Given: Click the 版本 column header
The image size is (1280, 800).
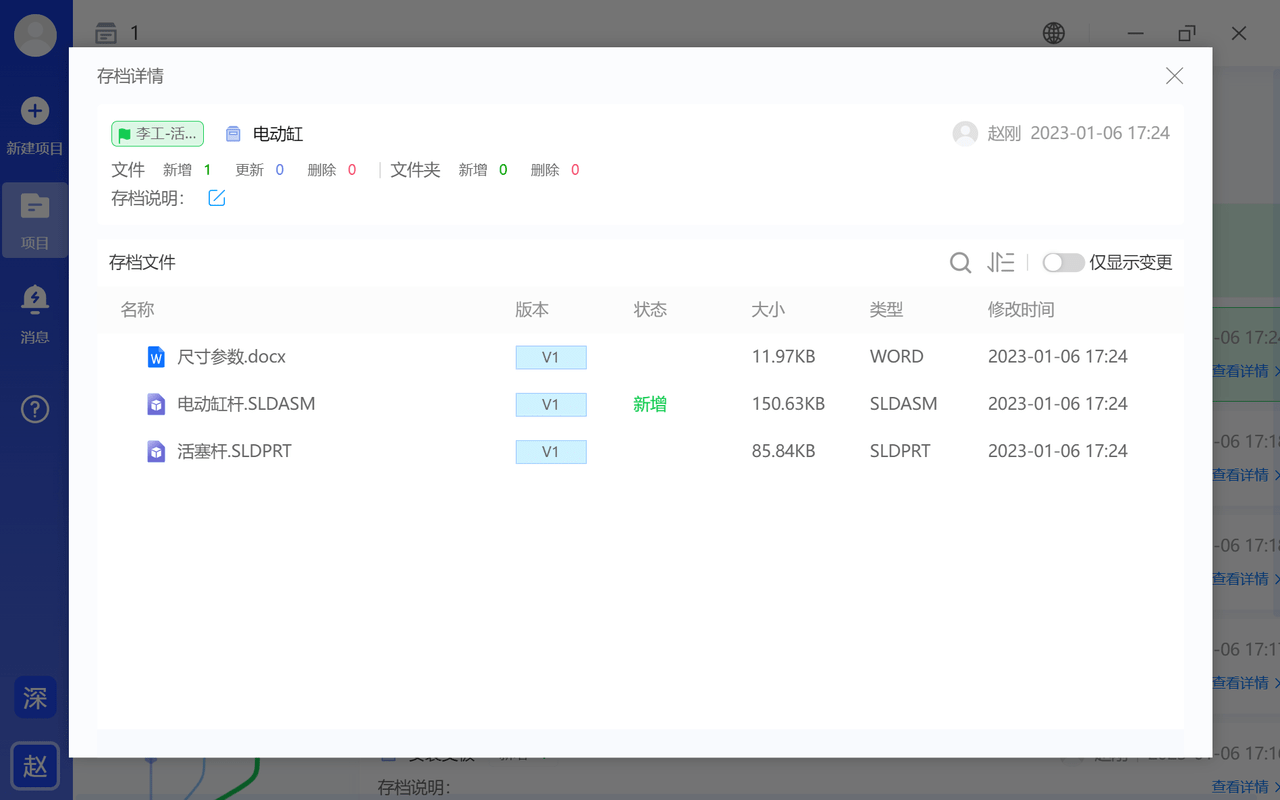Looking at the screenshot, I should 532,310.
